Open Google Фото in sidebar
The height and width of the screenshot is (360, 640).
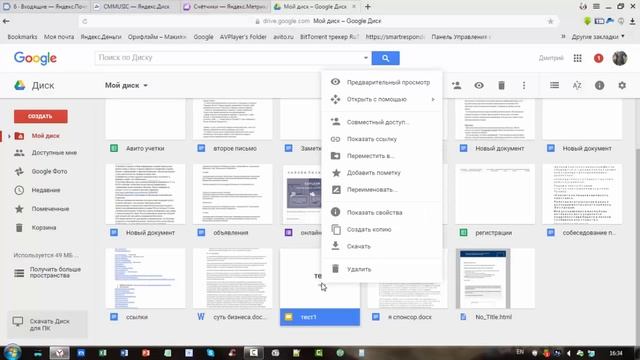[x=49, y=171]
